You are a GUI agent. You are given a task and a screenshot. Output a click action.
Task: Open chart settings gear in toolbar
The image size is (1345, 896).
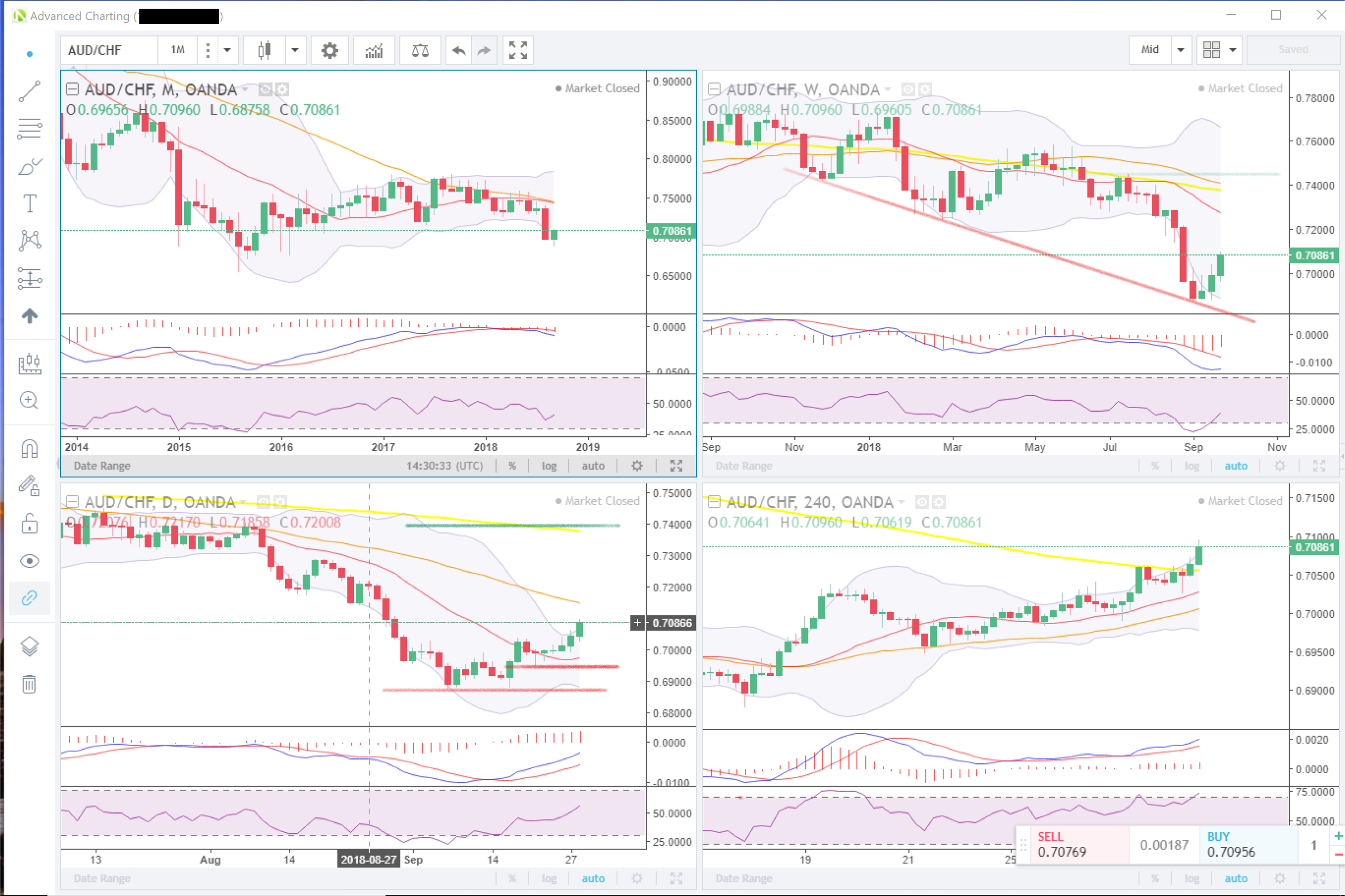[329, 50]
